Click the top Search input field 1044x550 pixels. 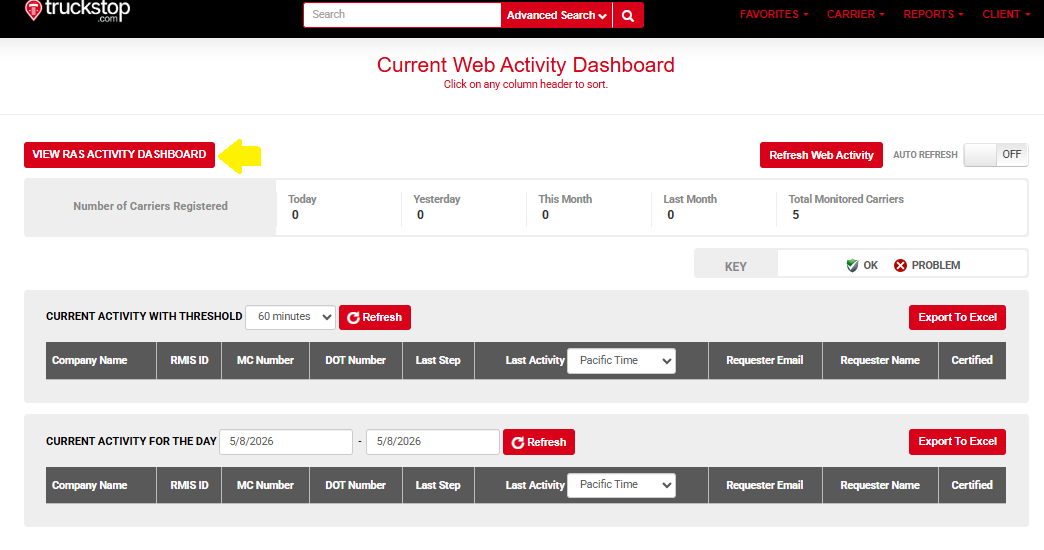402,15
